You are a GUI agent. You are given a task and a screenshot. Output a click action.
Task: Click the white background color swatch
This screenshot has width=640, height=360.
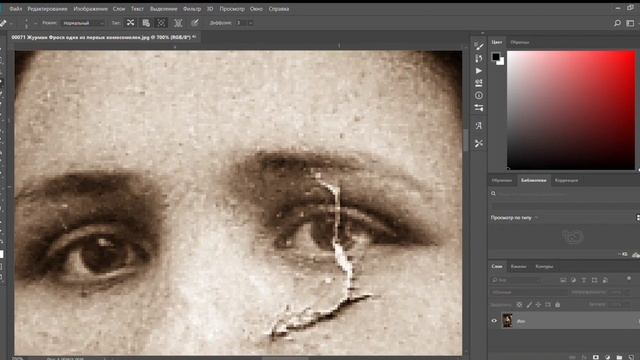point(501,62)
